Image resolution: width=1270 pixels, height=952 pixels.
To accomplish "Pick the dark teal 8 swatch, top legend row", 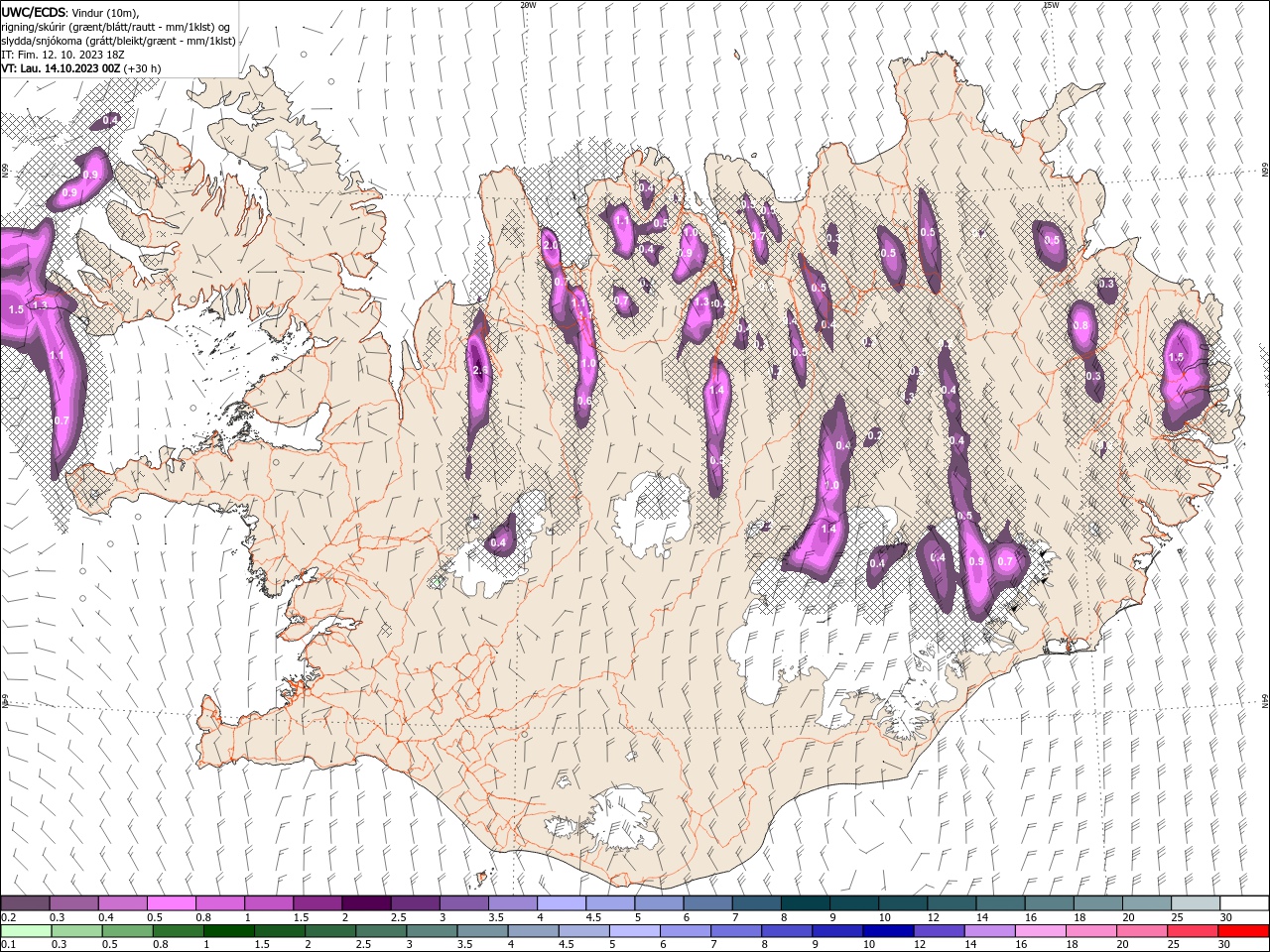I will (804, 903).
